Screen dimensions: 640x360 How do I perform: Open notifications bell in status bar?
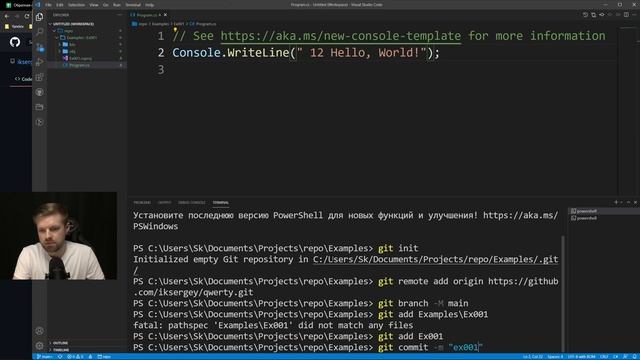pos(634,357)
